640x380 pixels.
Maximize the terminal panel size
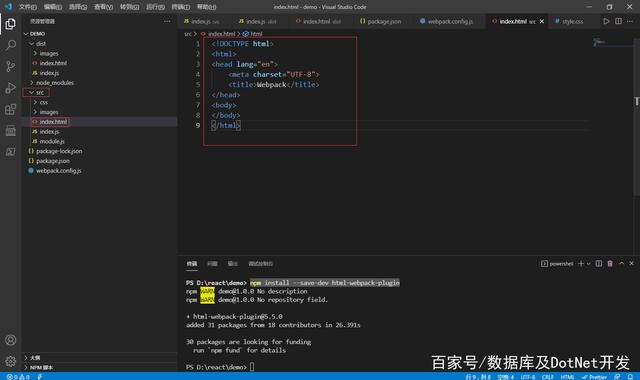point(621,264)
